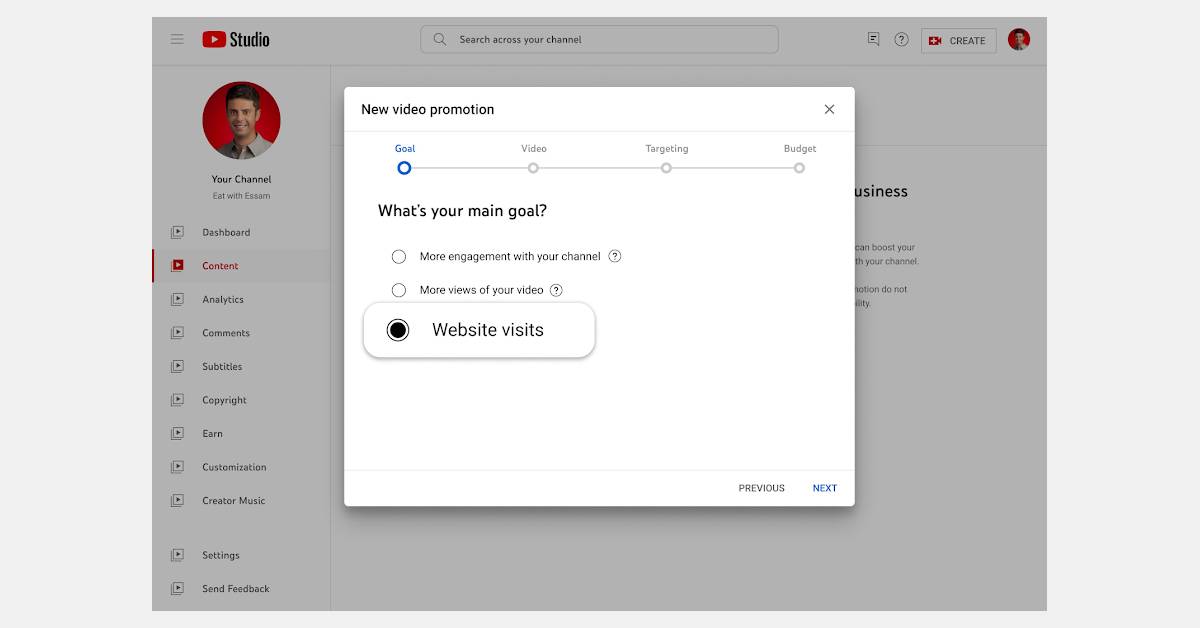Show help for More views option
The image size is (1200, 628).
pos(556,290)
